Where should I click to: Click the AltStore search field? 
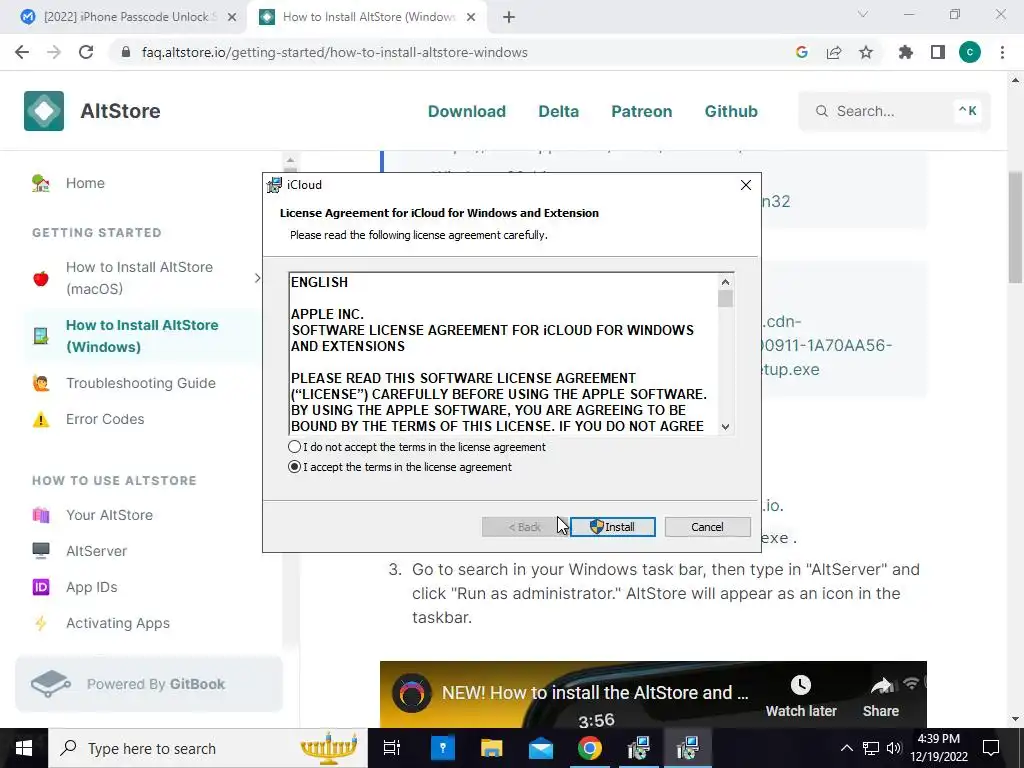(x=894, y=111)
